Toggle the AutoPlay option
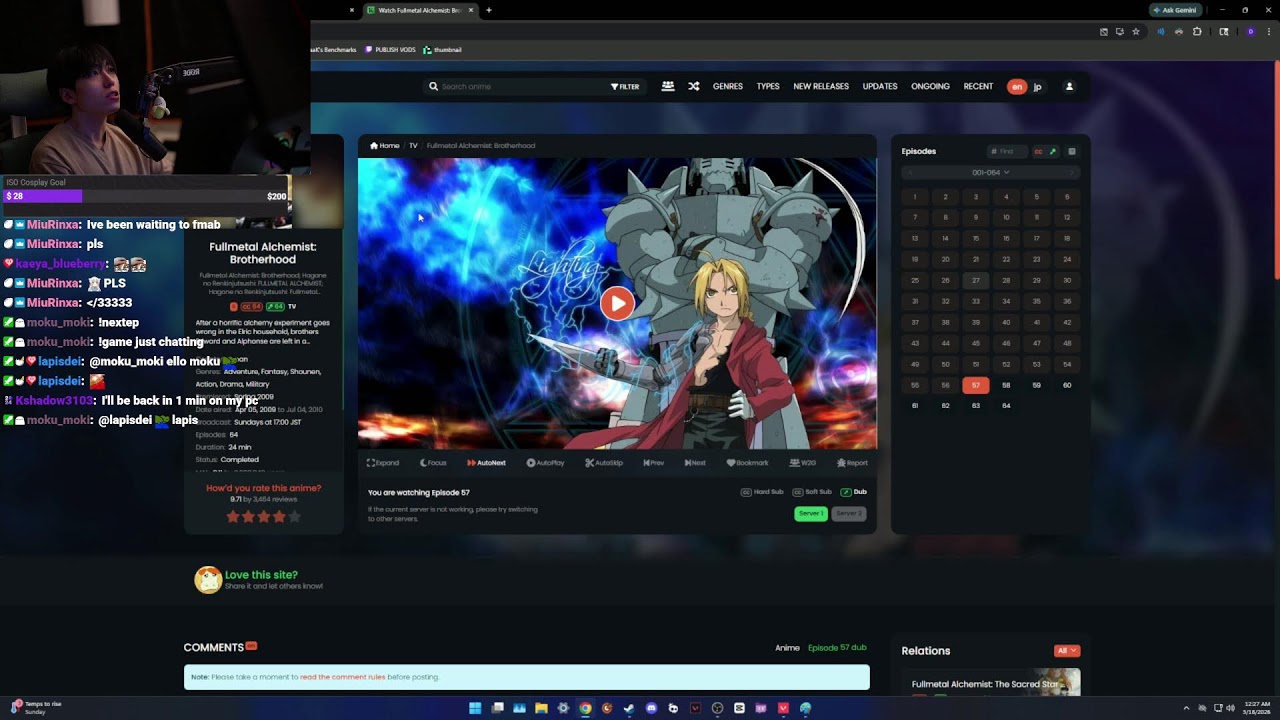The width and height of the screenshot is (1280, 720). [x=545, y=463]
